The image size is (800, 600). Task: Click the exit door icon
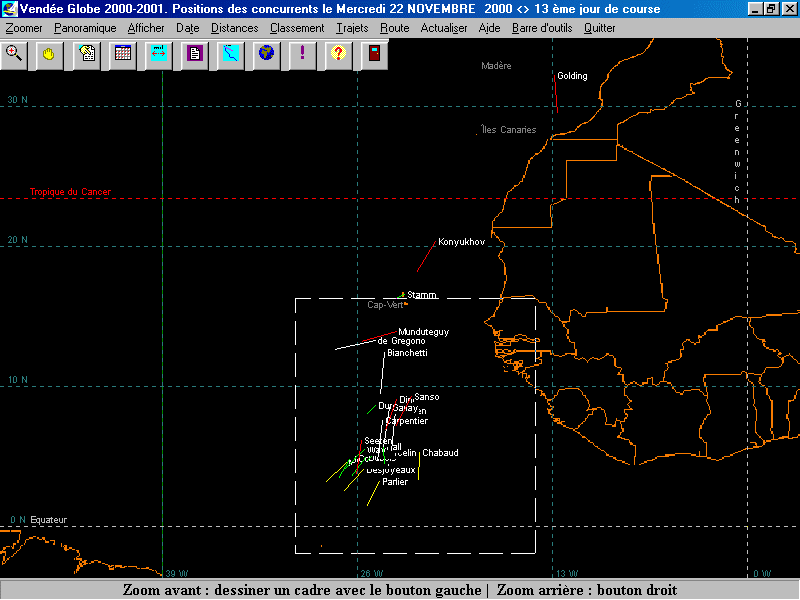[x=374, y=54]
